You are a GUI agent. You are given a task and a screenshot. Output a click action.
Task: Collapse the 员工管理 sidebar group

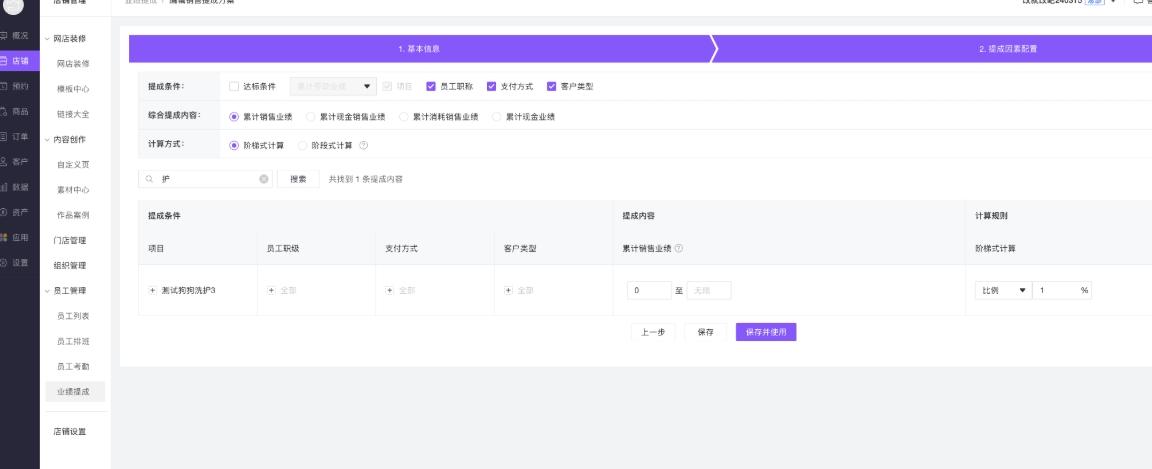pos(48,290)
